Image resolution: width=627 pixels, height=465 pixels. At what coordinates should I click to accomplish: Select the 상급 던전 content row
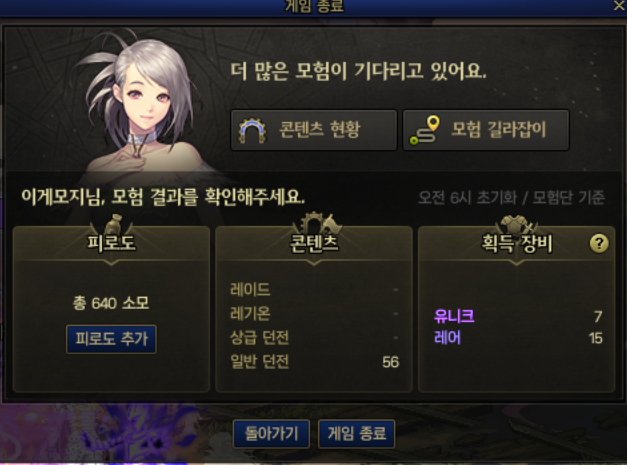coord(314,338)
